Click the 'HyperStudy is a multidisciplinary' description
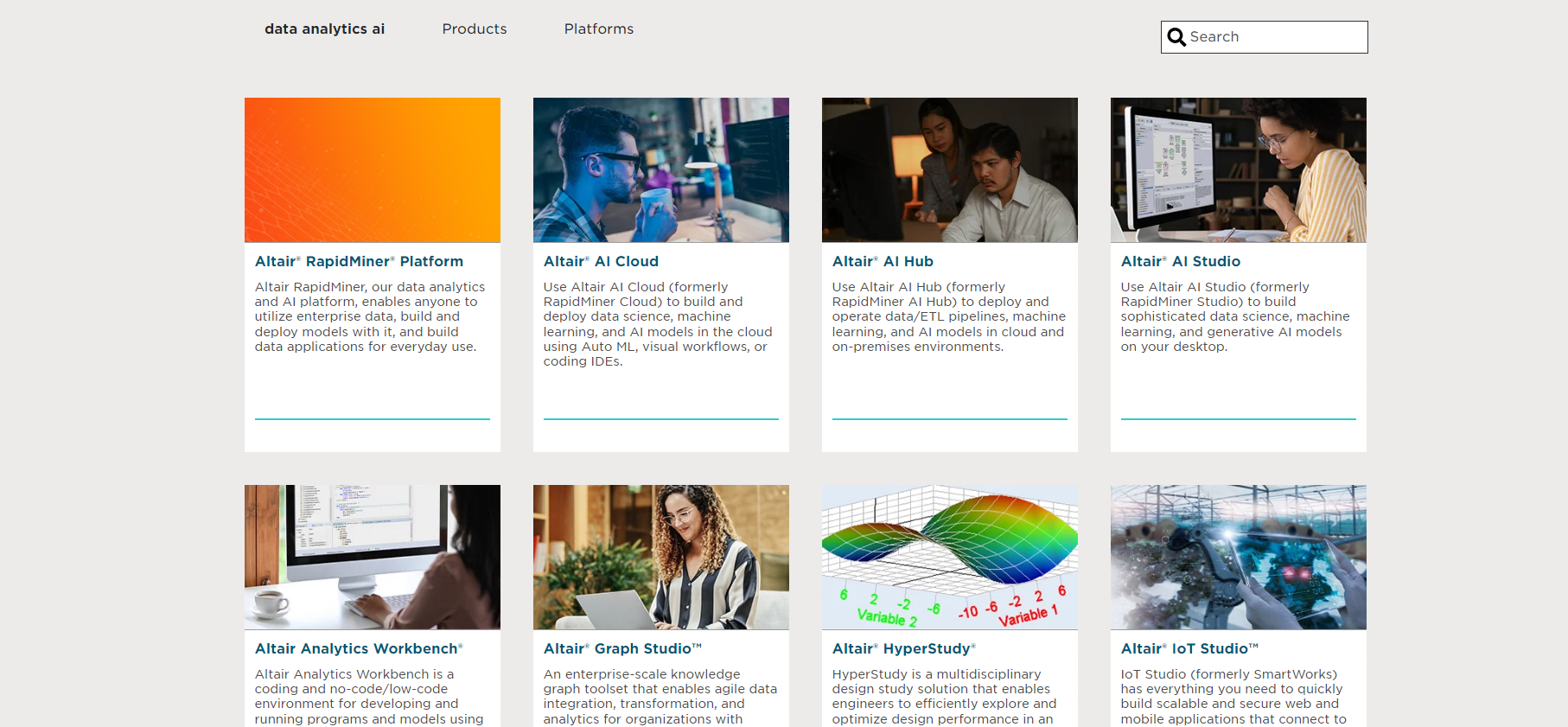 [944, 697]
